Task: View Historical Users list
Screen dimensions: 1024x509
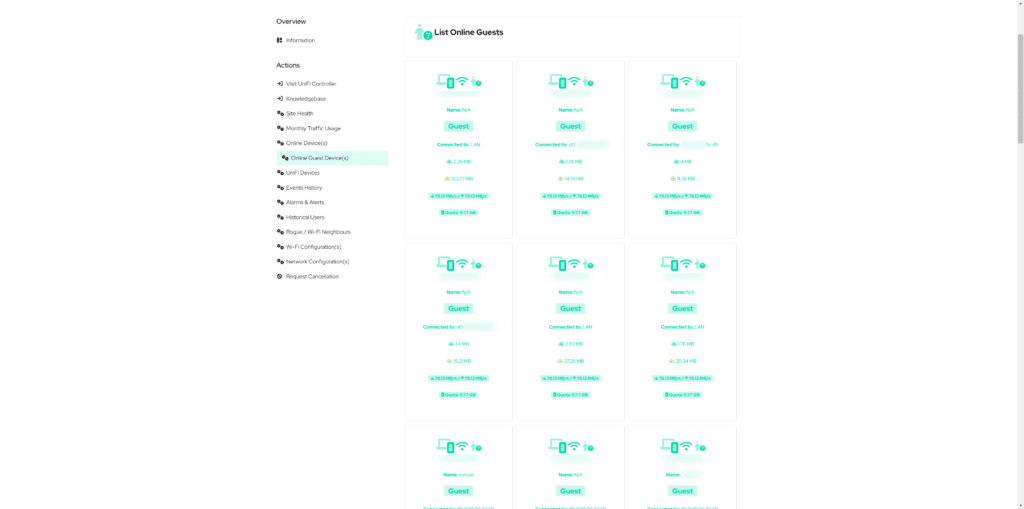Action: click(x=305, y=217)
